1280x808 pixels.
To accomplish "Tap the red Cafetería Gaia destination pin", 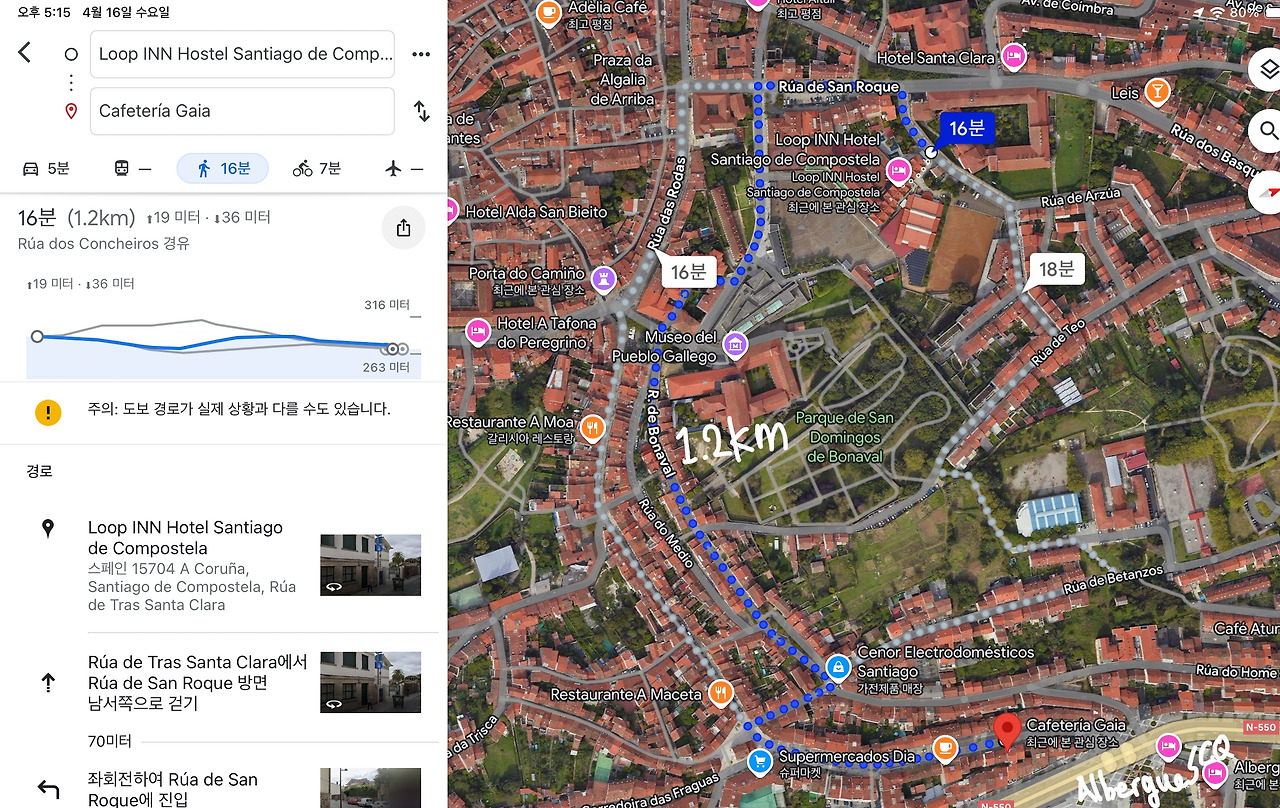I will 1007,731.
